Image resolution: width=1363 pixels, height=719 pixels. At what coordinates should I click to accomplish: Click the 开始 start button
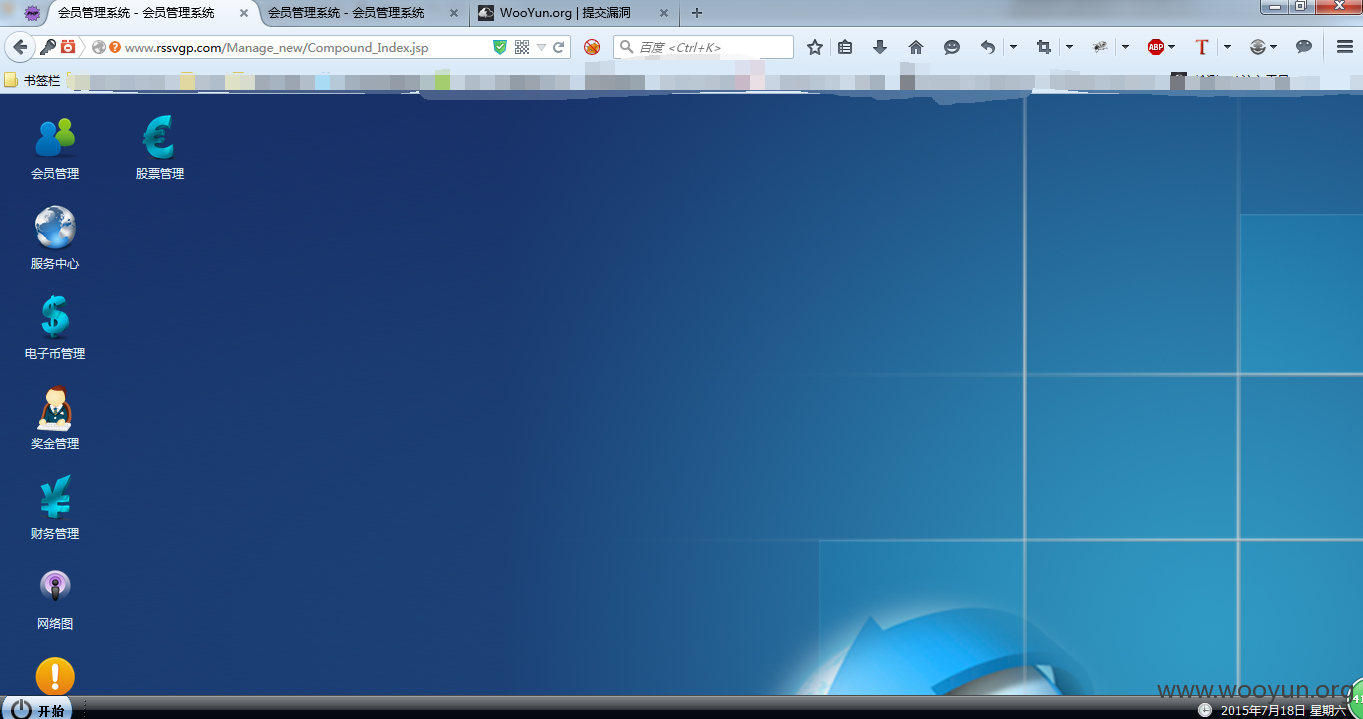point(38,709)
